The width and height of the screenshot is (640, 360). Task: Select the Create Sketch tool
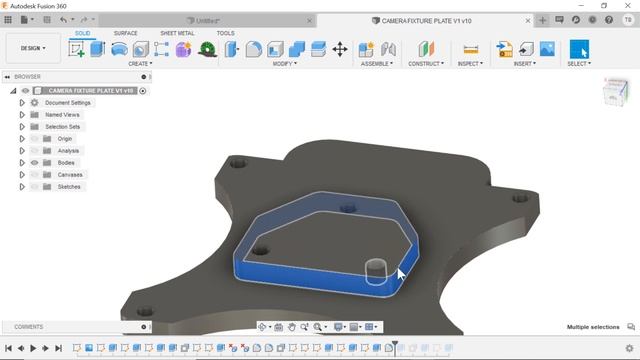[x=76, y=49]
